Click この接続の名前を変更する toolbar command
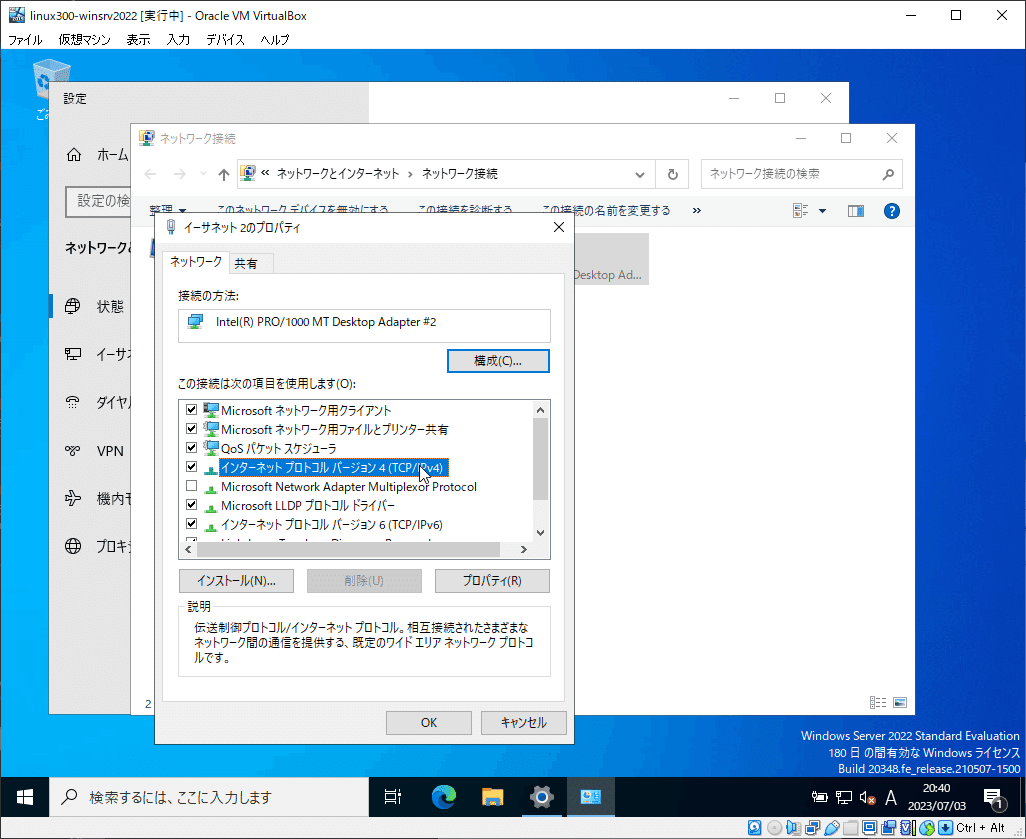The image size is (1026, 839). pyautogui.click(x=606, y=211)
